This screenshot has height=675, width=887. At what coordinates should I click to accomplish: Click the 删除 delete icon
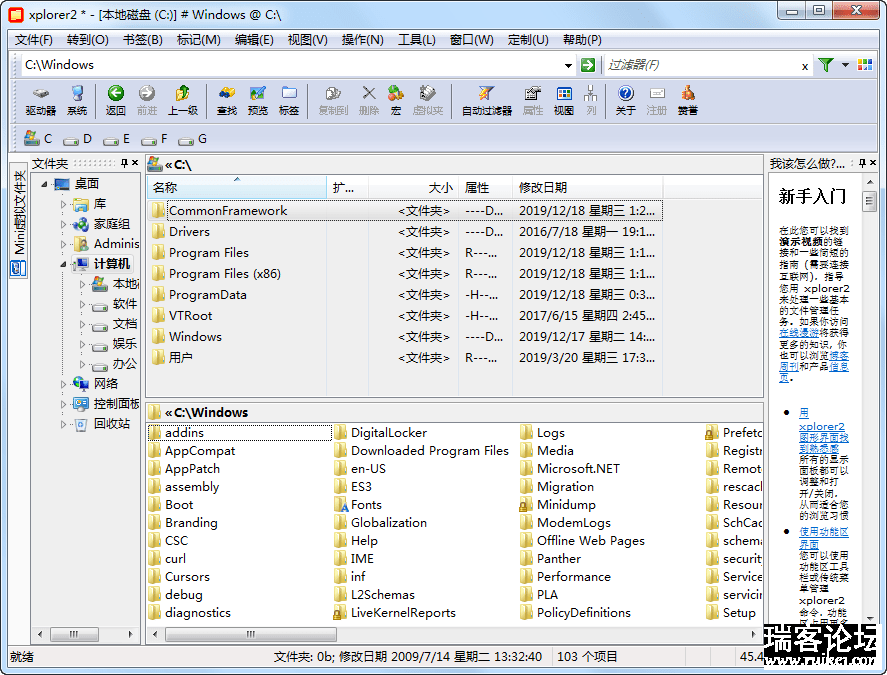pos(369,100)
